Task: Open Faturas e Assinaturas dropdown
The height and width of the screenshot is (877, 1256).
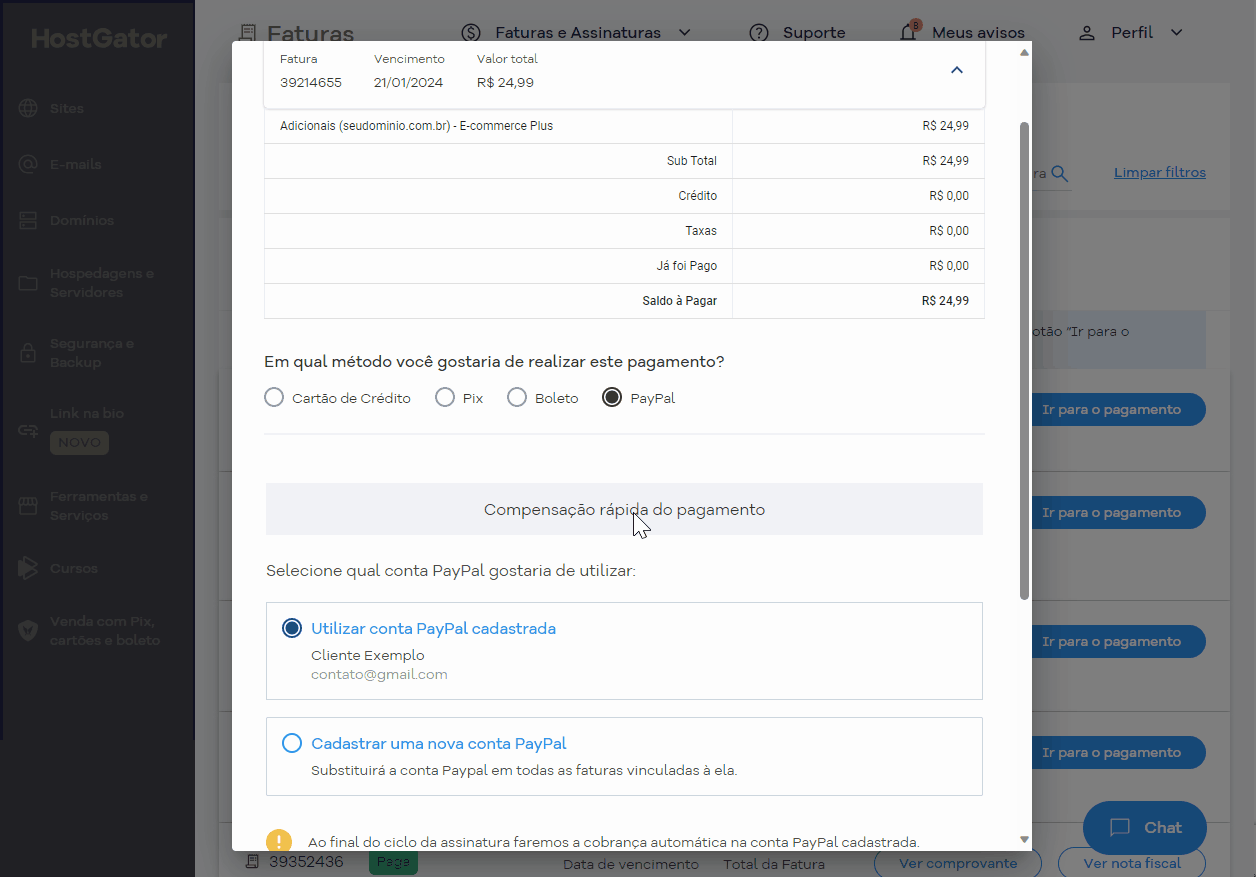Action: pos(576,33)
